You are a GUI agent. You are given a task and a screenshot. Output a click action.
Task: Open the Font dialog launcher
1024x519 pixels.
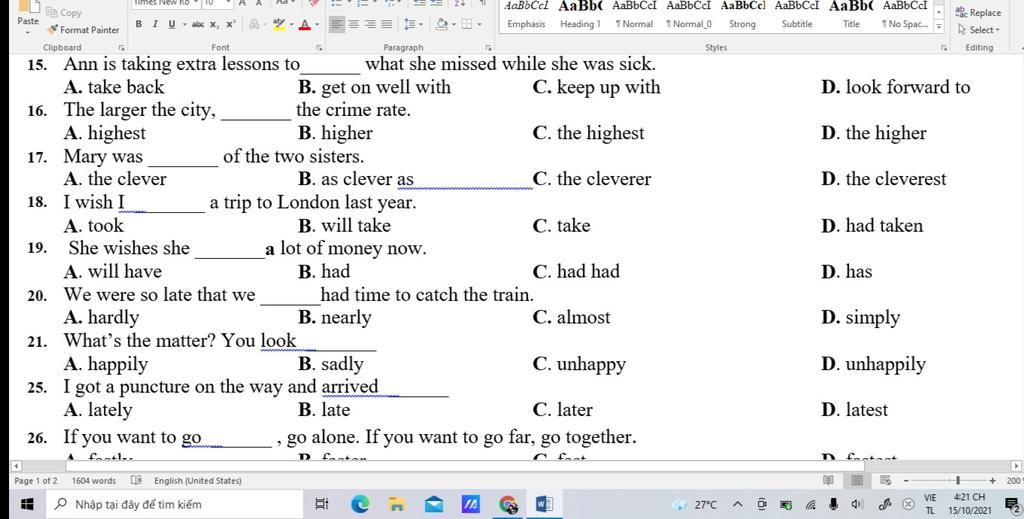point(319,48)
